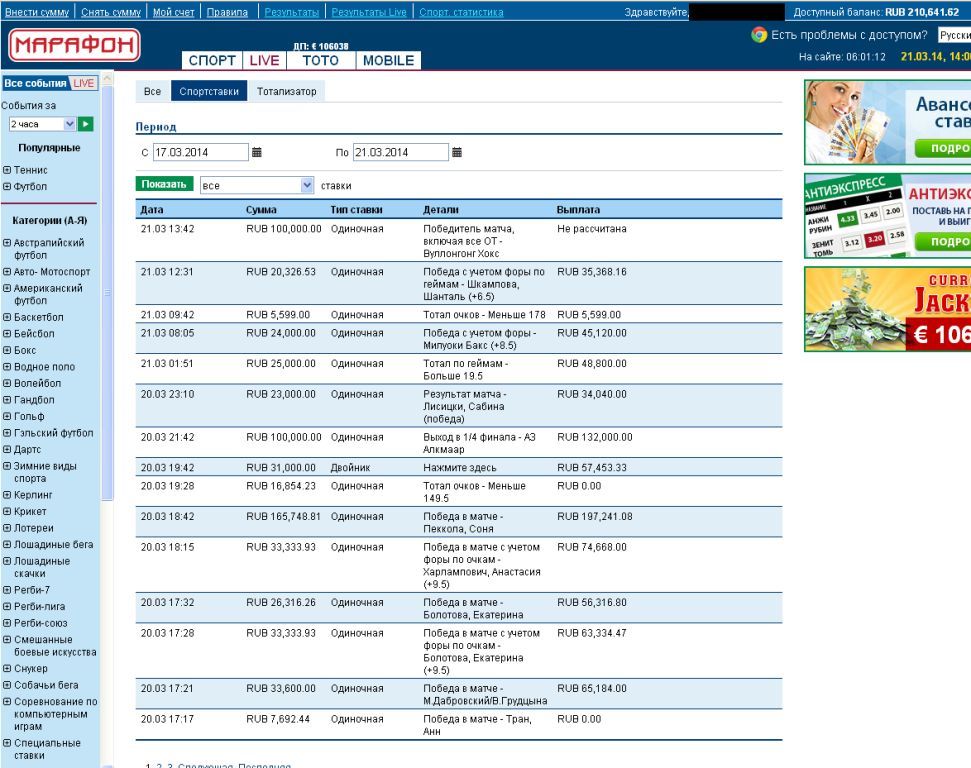Open the Спорт. статистика link
The width and height of the screenshot is (971, 768).
[461, 12]
